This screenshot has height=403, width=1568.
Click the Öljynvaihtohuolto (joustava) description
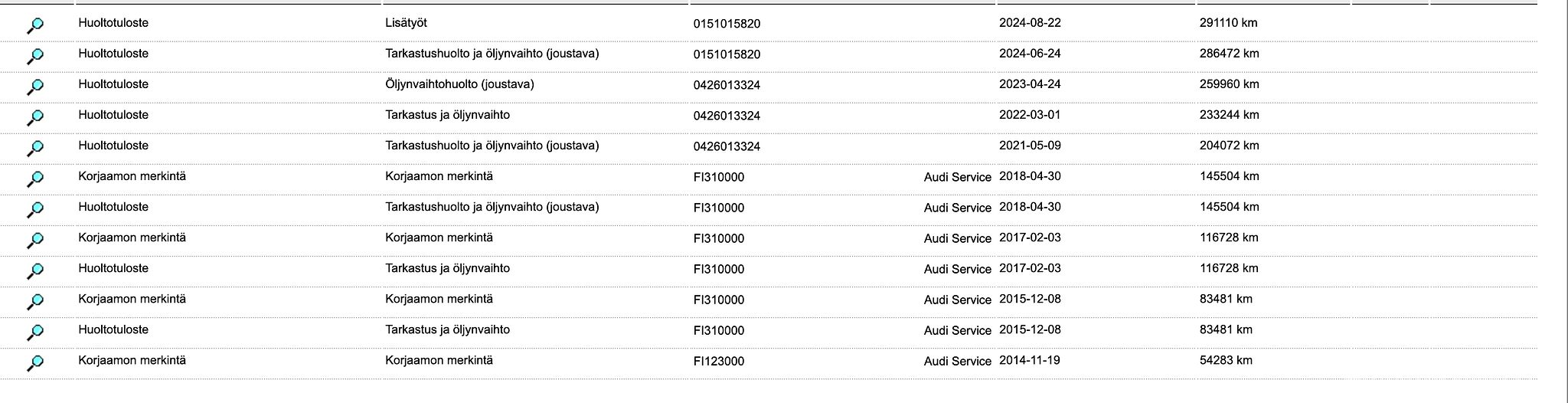459,84
